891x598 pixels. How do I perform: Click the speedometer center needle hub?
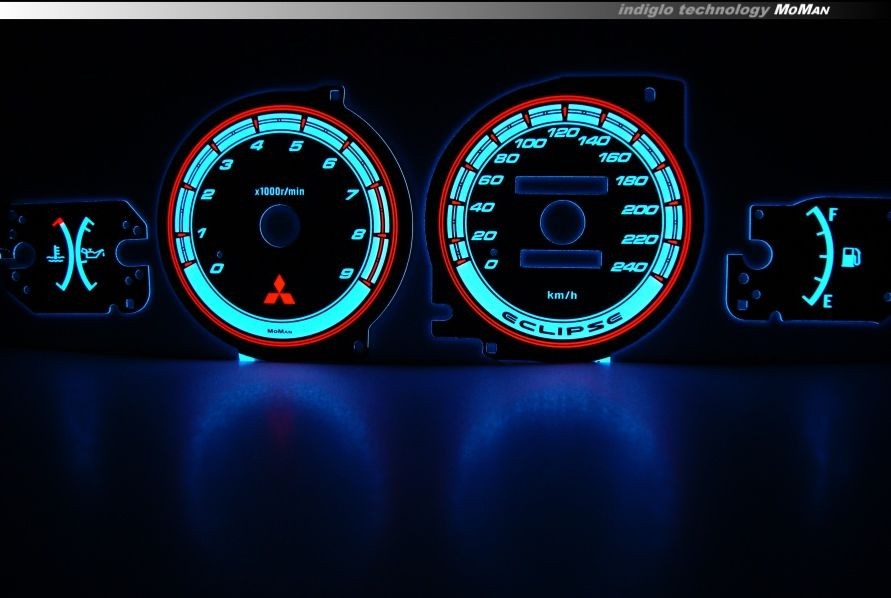(561, 220)
